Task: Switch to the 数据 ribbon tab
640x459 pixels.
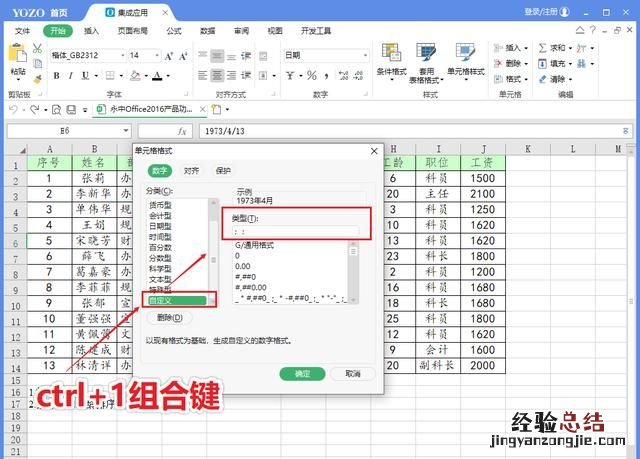Action: [207, 31]
